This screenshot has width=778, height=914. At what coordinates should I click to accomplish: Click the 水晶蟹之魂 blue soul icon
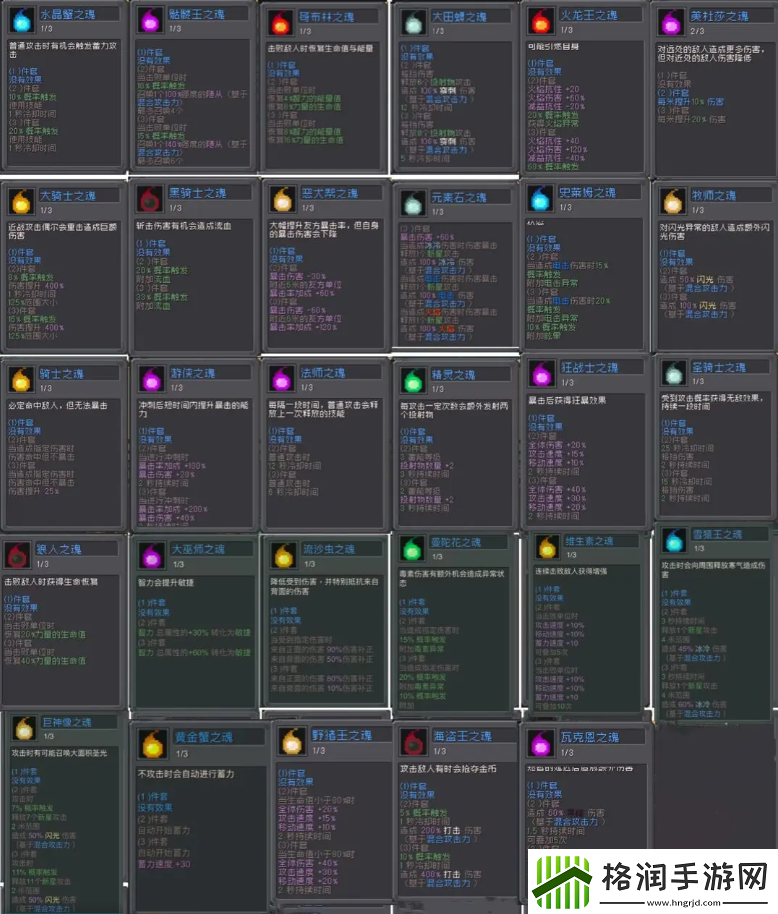point(20,20)
